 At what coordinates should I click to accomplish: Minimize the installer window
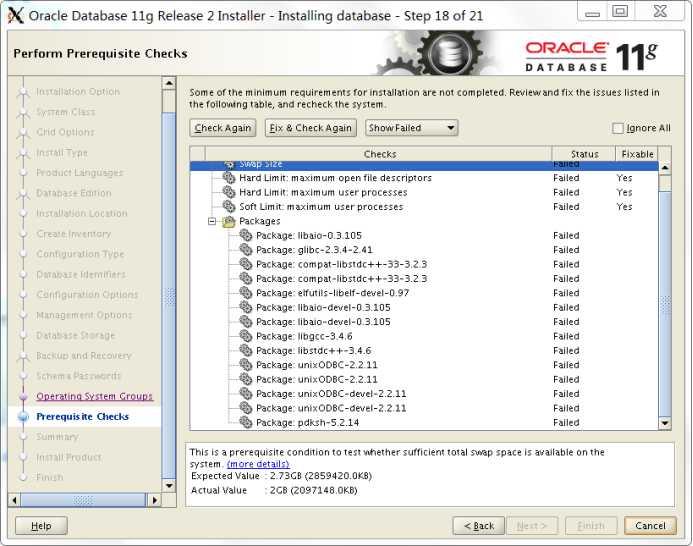pos(592,11)
